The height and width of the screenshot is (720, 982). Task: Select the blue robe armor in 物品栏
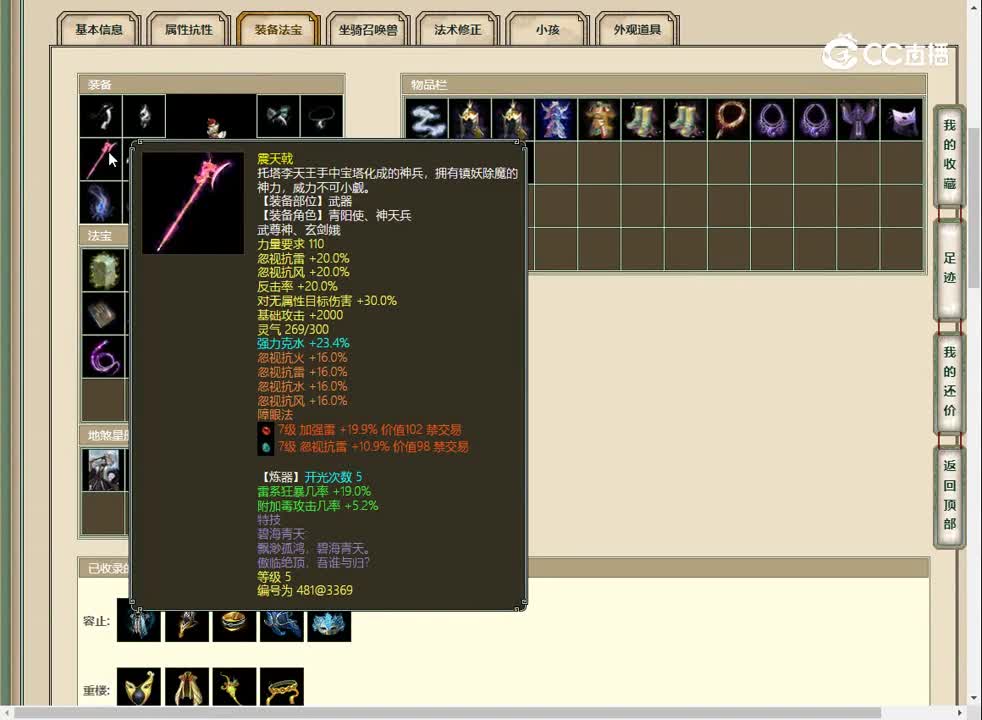click(x=556, y=119)
